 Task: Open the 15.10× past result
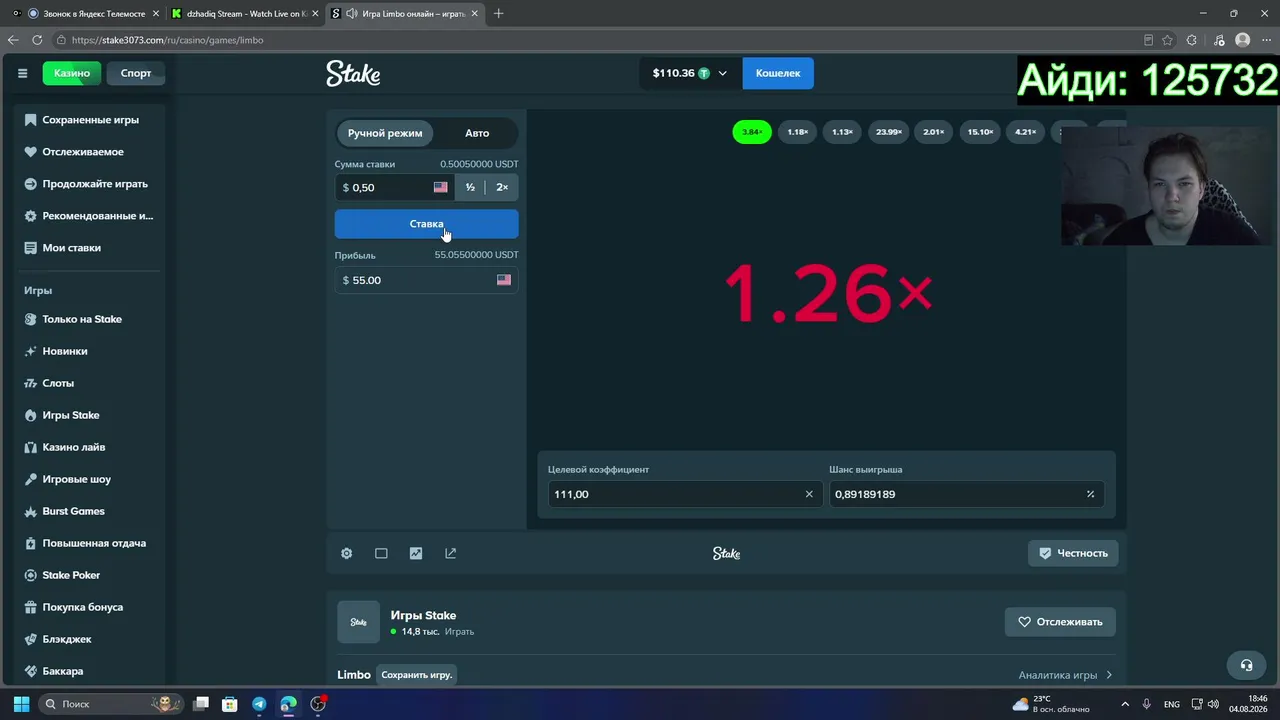pos(980,132)
